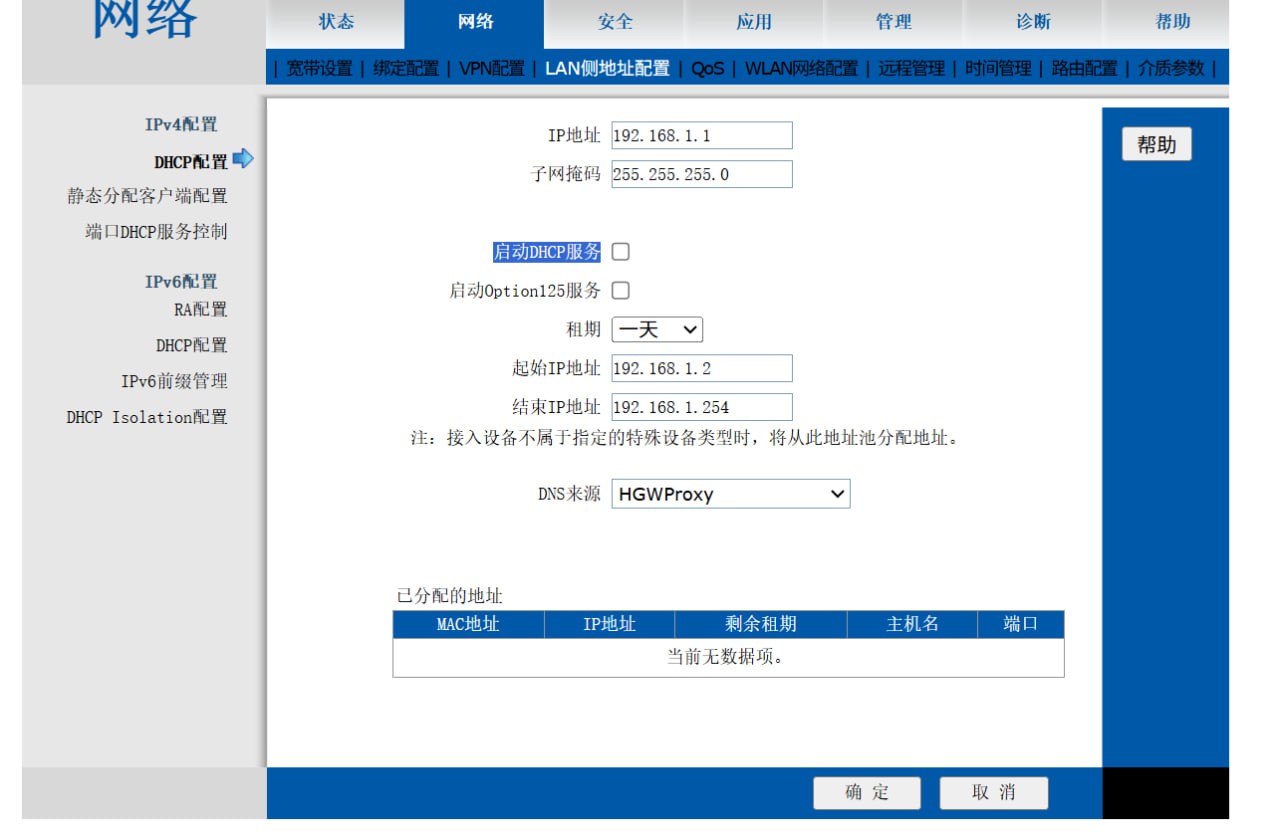Select IPv6前缀管理 in the sidebar
This screenshot has width=1280, height=839.
(174, 381)
